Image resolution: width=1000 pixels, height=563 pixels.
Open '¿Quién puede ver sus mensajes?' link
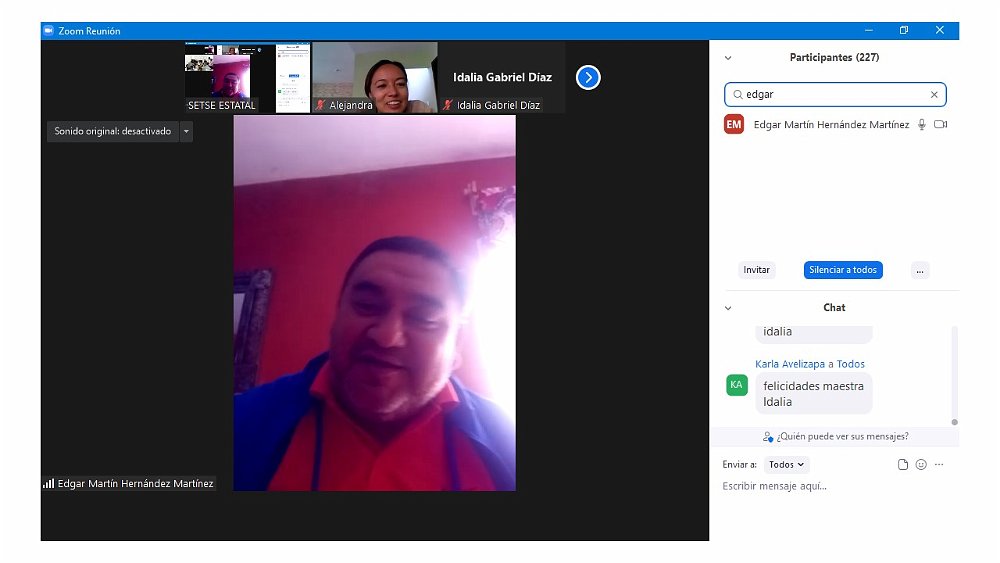coord(834,437)
